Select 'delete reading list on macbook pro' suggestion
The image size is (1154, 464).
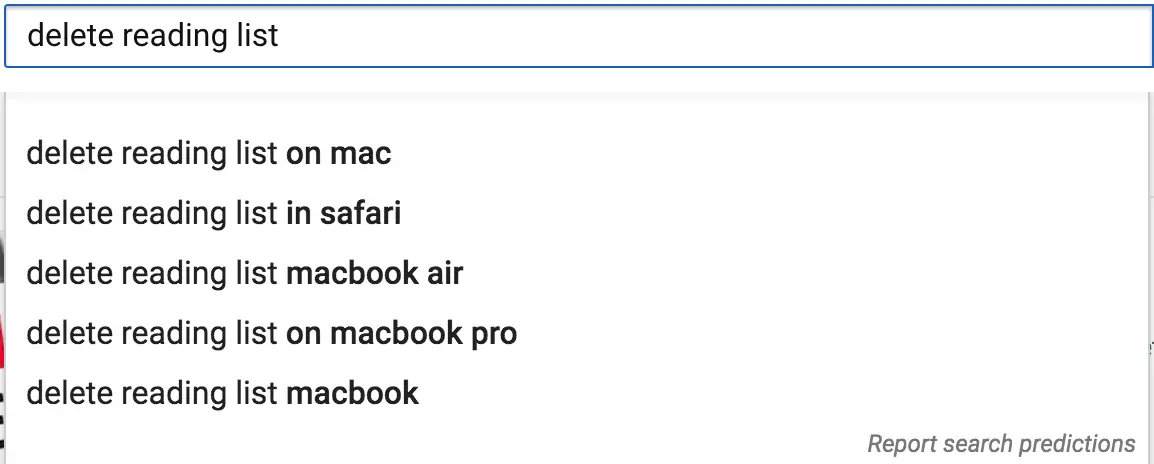pos(272,333)
